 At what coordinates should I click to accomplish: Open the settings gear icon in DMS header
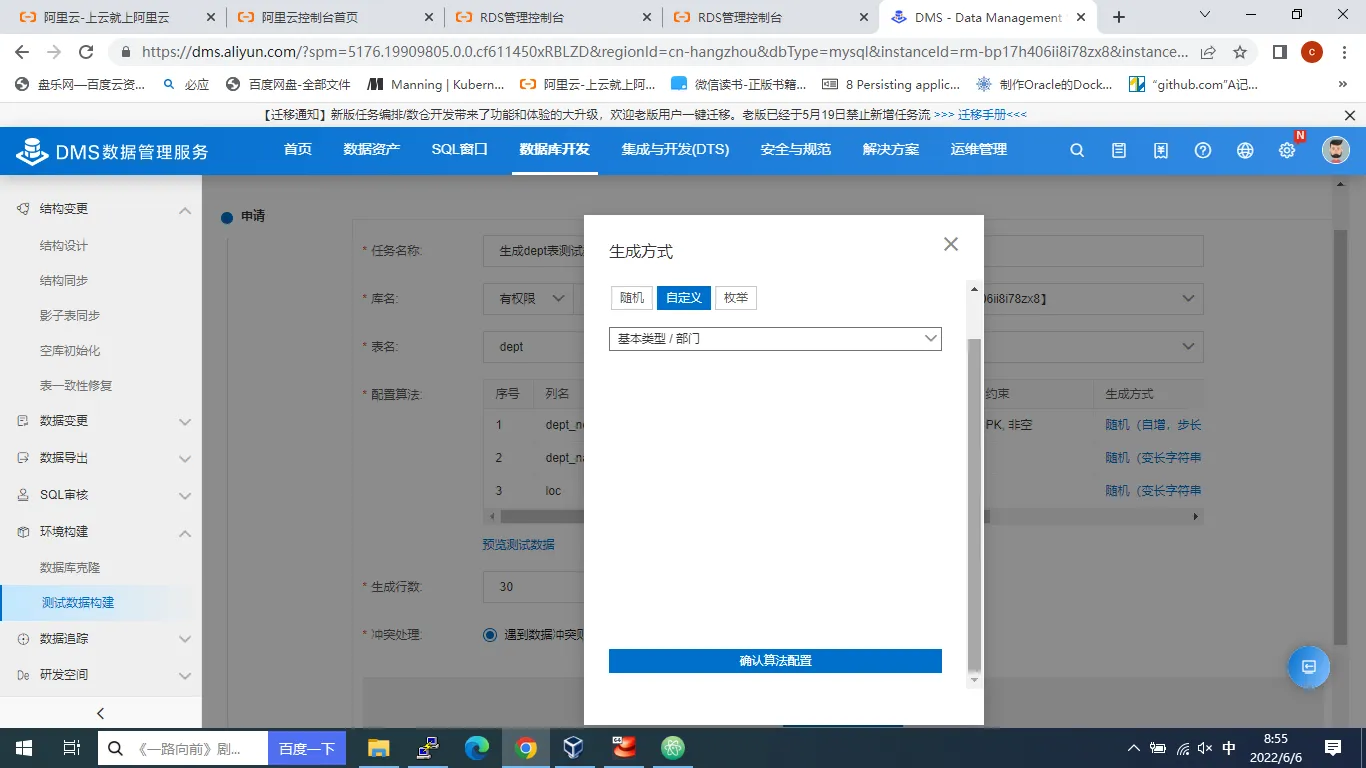pos(1287,150)
